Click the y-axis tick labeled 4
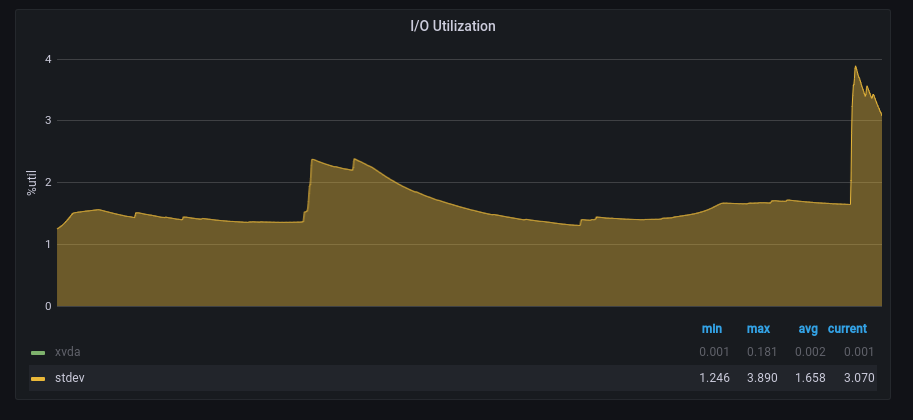The width and height of the screenshot is (913, 420). click(x=47, y=59)
